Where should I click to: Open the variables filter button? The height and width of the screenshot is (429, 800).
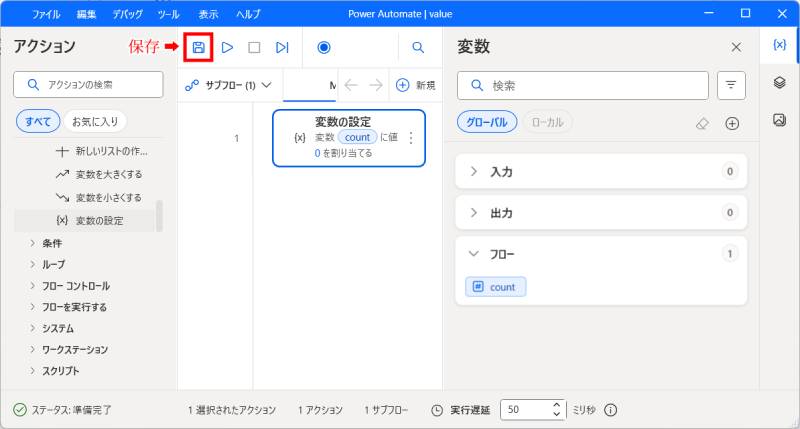coord(731,85)
